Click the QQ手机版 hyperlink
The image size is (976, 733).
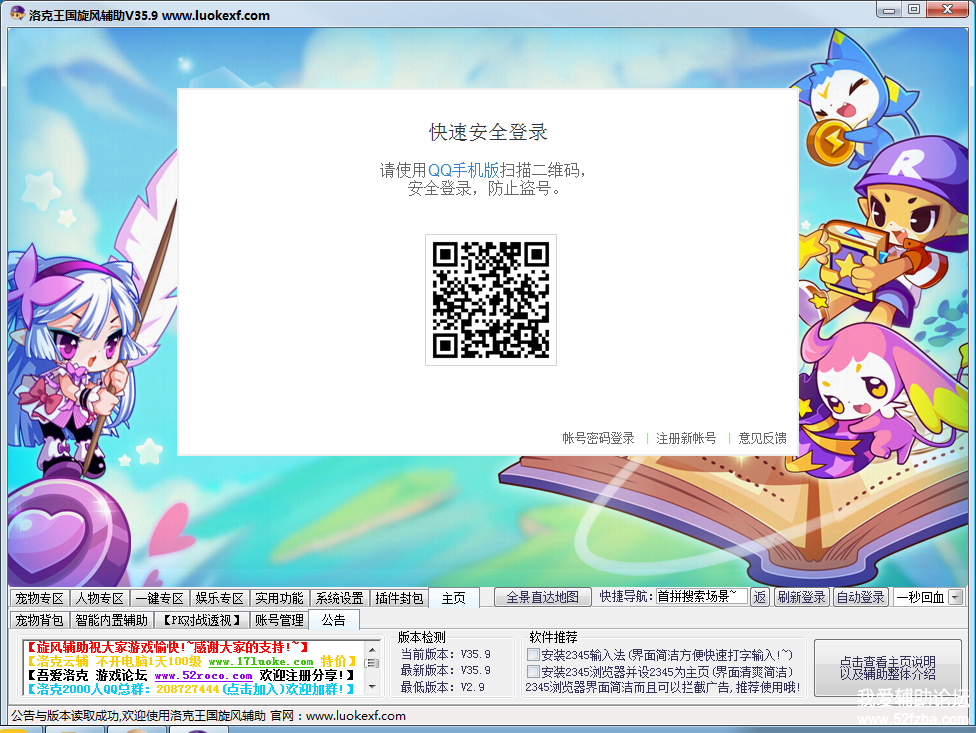[x=464, y=170]
